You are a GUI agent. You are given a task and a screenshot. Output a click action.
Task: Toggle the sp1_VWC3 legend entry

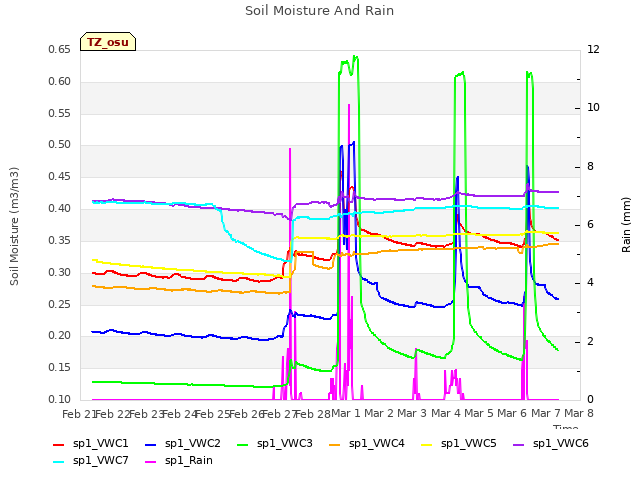pyautogui.click(x=275, y=444)
